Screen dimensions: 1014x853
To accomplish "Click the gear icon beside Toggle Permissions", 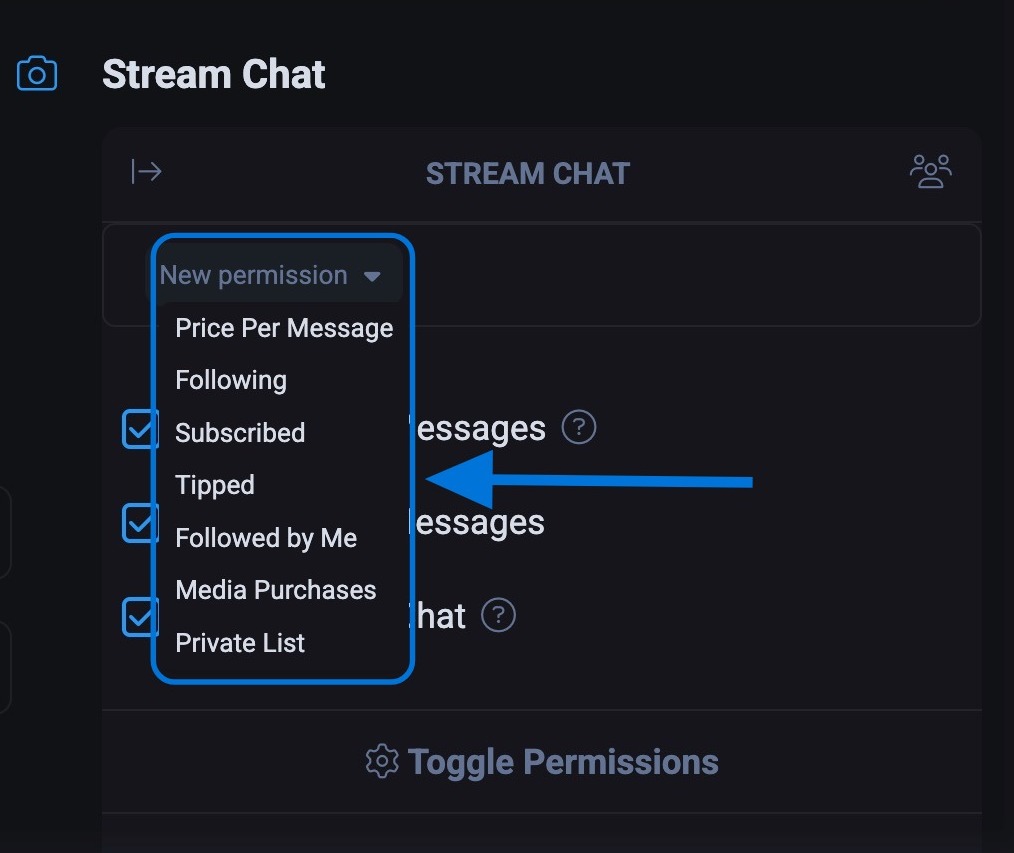I will (381, 761).
